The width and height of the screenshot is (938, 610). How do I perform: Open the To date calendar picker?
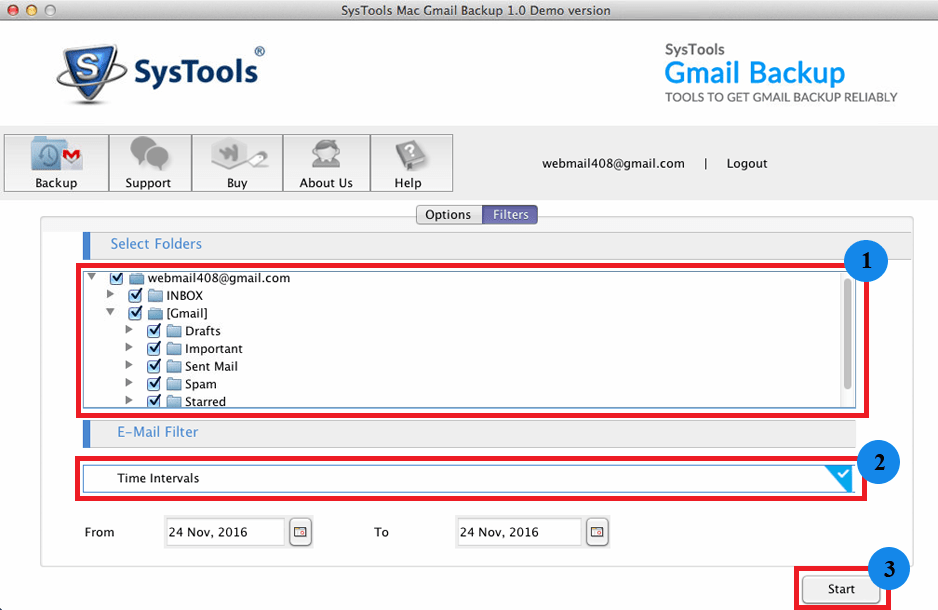(x=597, y=532)
